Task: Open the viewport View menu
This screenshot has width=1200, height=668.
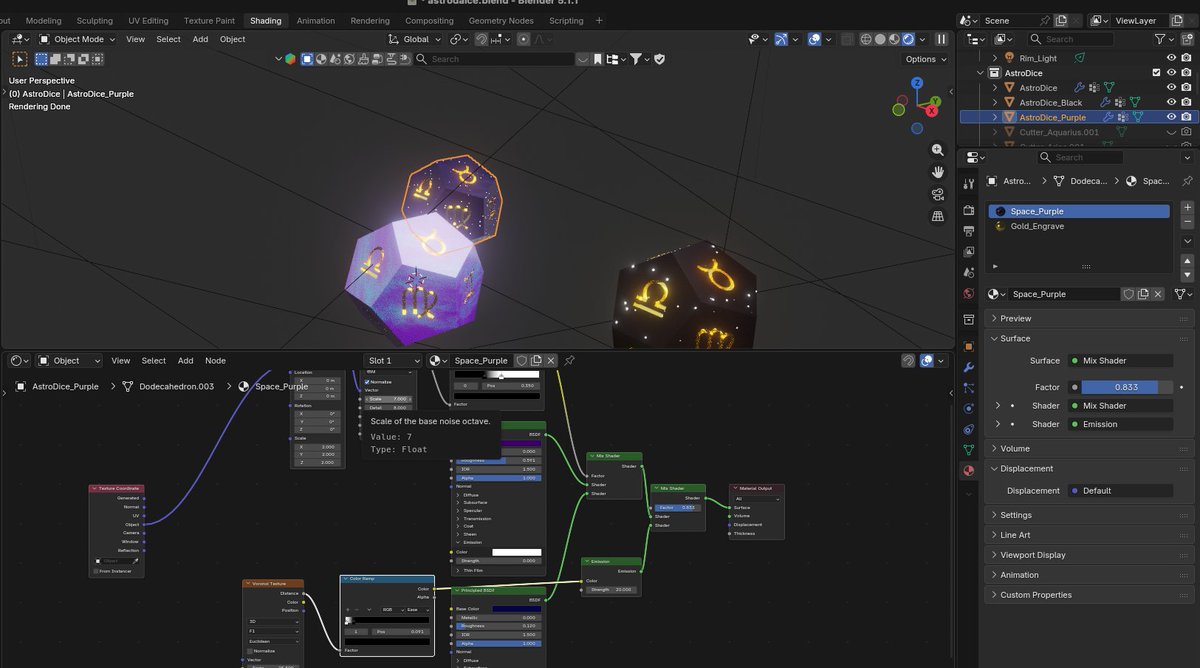Action: pyautogui.click(x=135, y=39)
